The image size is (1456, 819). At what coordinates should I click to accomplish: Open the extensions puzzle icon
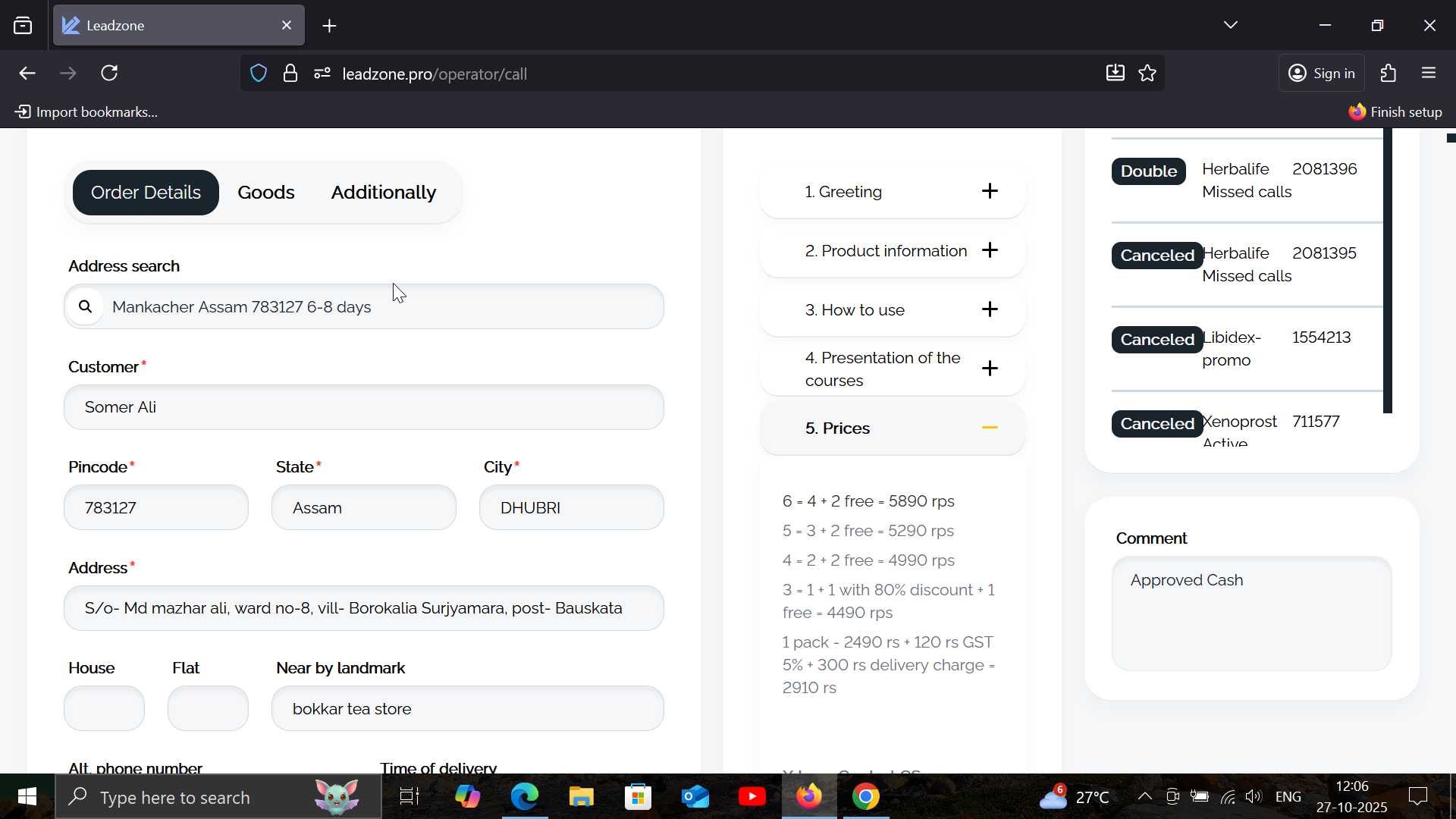tap(1388, 74)
